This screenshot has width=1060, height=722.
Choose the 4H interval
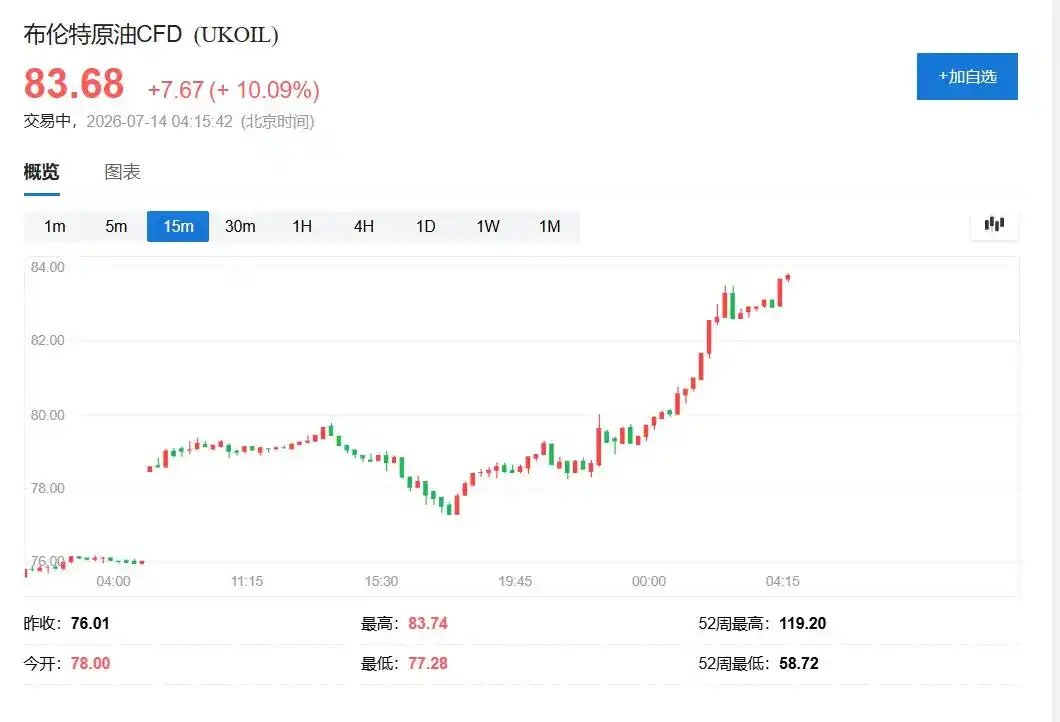364,226
